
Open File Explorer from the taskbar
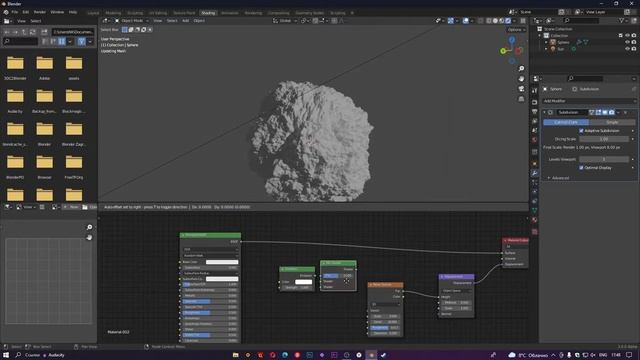point(236,355)
